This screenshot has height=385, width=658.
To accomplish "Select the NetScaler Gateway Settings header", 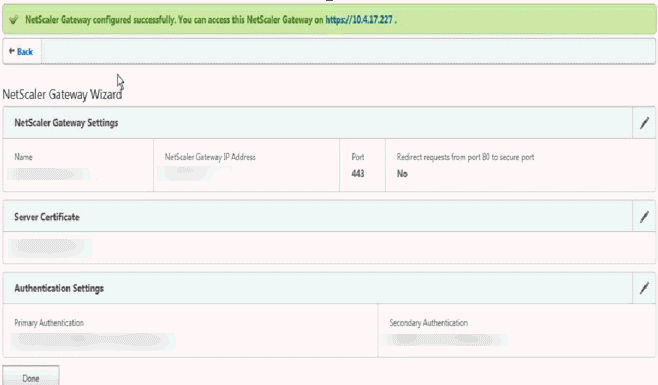I will (x=66, y=123).
